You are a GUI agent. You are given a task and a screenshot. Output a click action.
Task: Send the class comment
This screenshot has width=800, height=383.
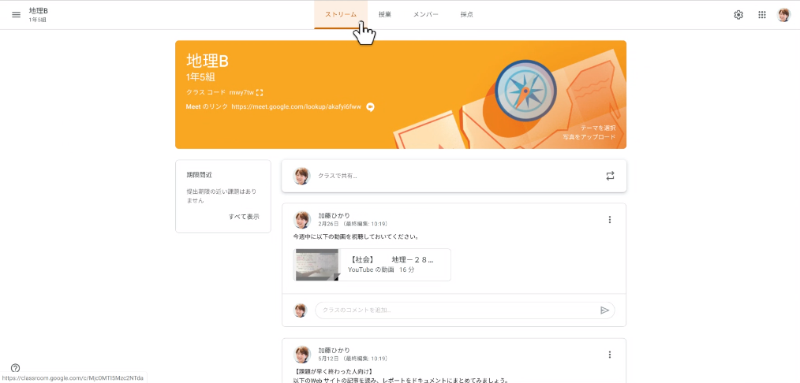tap(605, 310)
